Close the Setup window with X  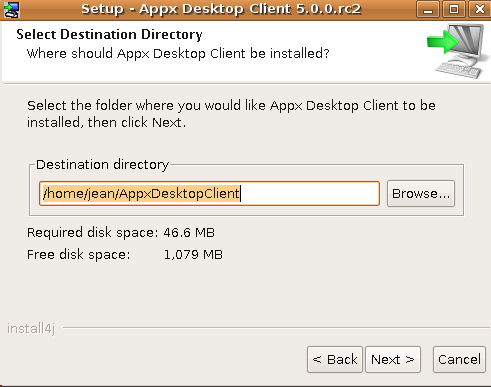(479, 9)
